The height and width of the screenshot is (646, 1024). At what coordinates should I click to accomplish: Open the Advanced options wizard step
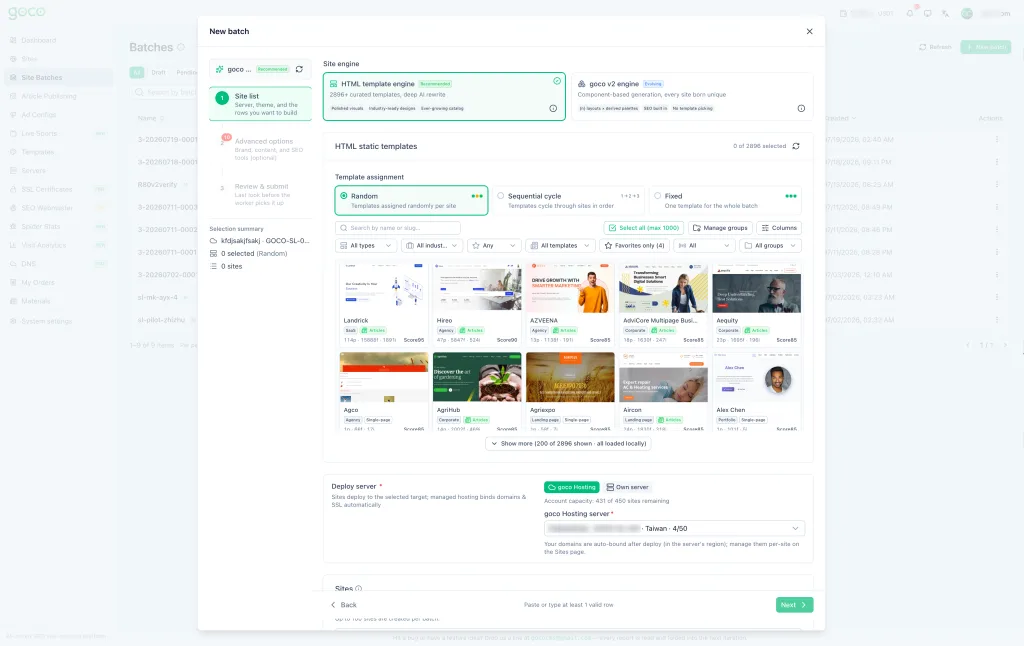click(x=261, y=149)
